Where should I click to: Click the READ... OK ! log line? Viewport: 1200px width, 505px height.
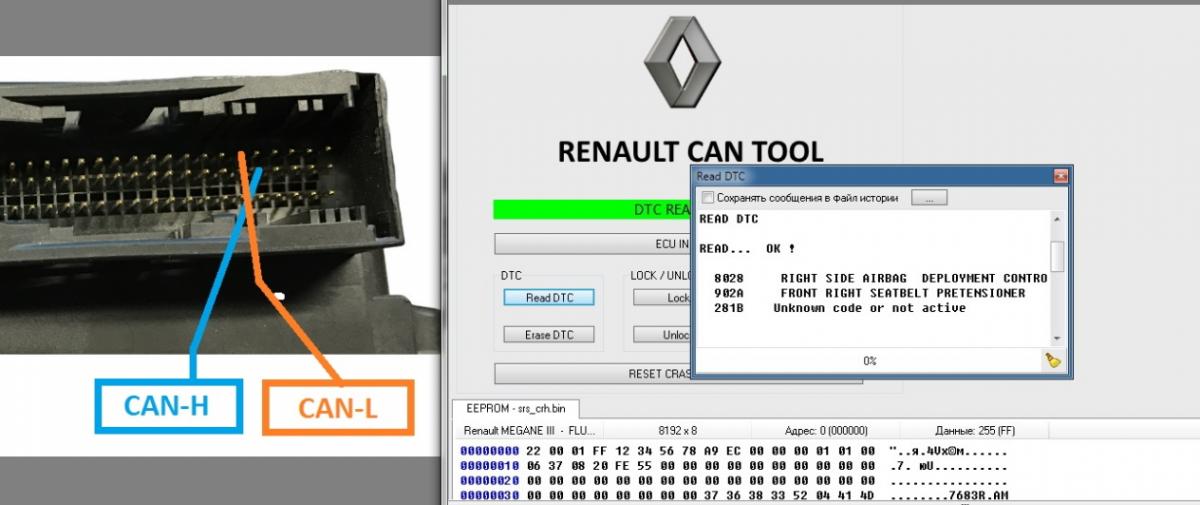[747, 248]
